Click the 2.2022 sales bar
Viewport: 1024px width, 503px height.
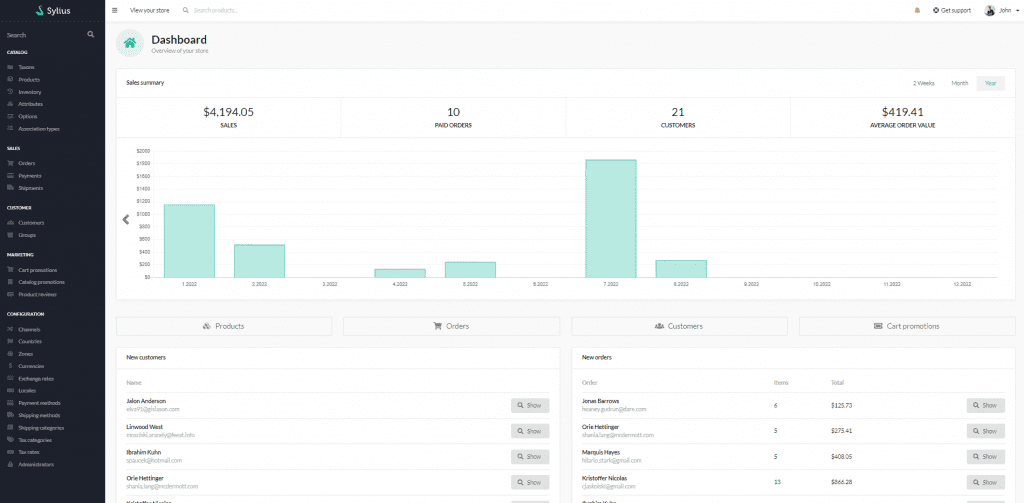259,261
